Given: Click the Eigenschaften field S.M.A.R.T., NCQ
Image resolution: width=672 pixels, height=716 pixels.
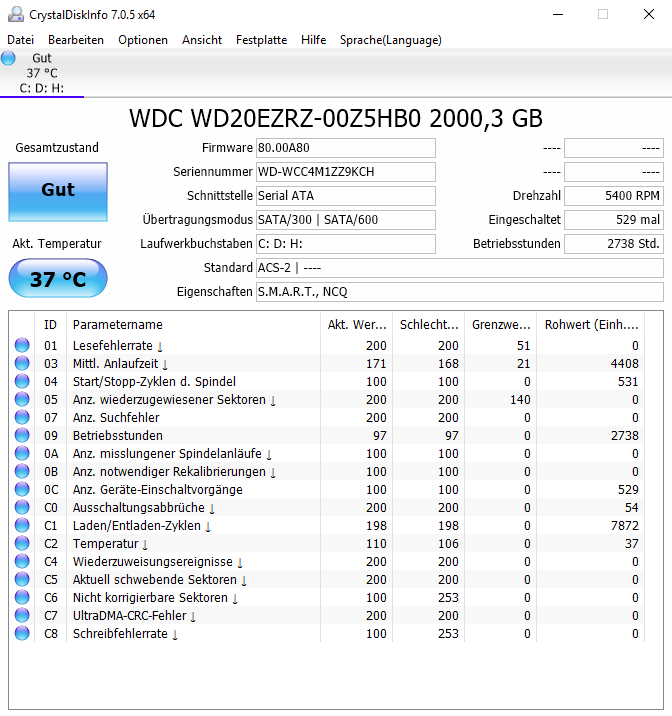Looking at the screenshot, I should click(459, 292).
